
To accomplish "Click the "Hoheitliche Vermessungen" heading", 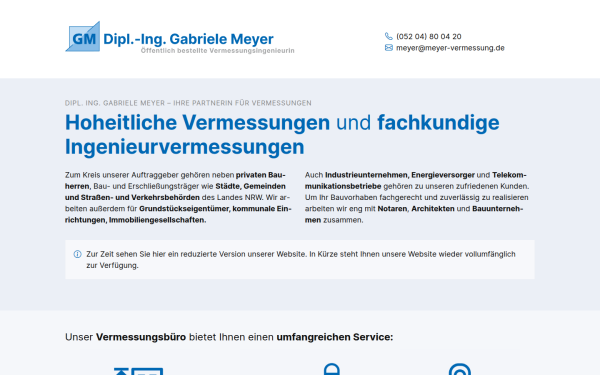I will pos(197,123).
